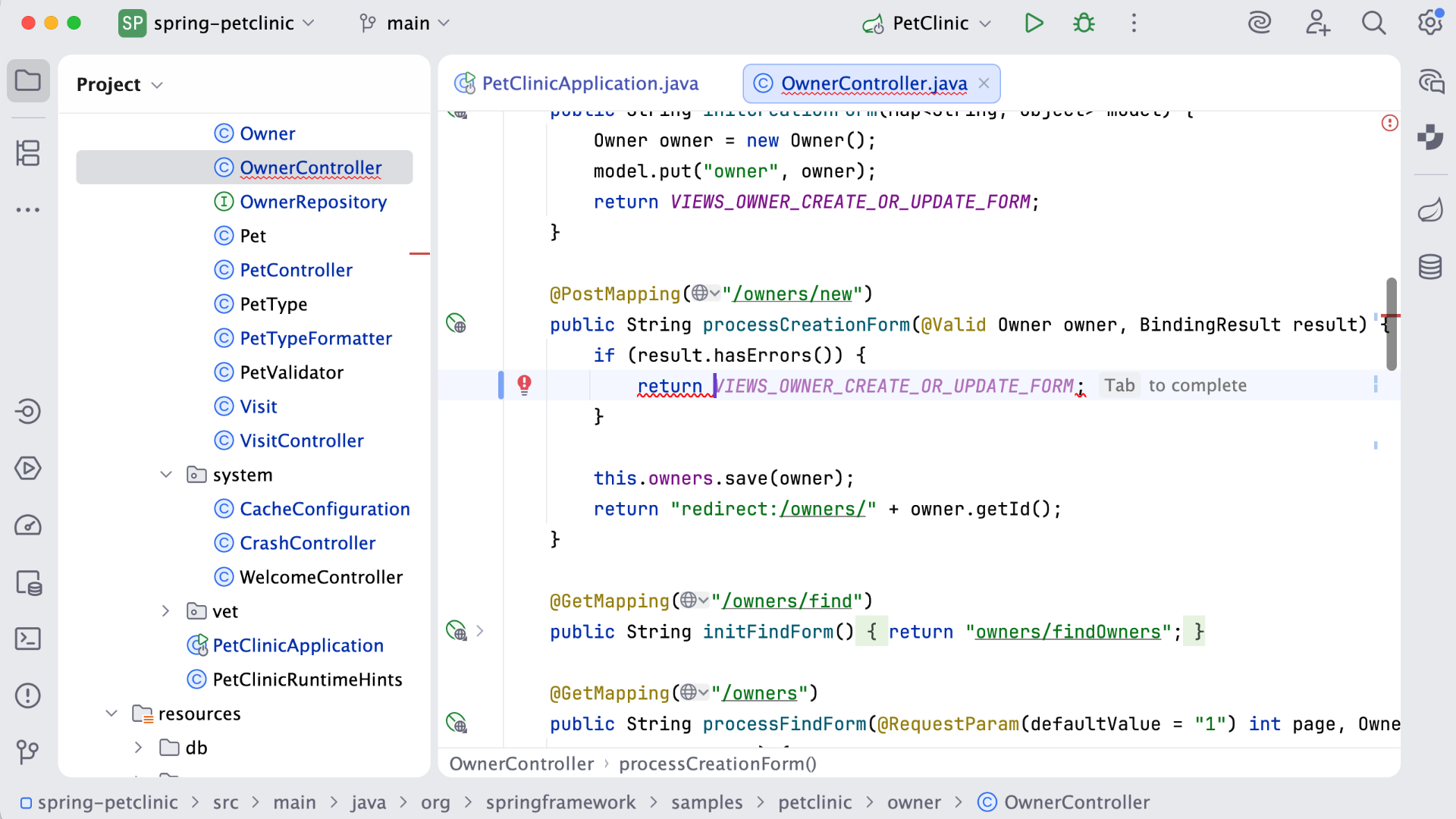
Task: Unfold the initFindForm method body
Action: [x=479, y=631]
